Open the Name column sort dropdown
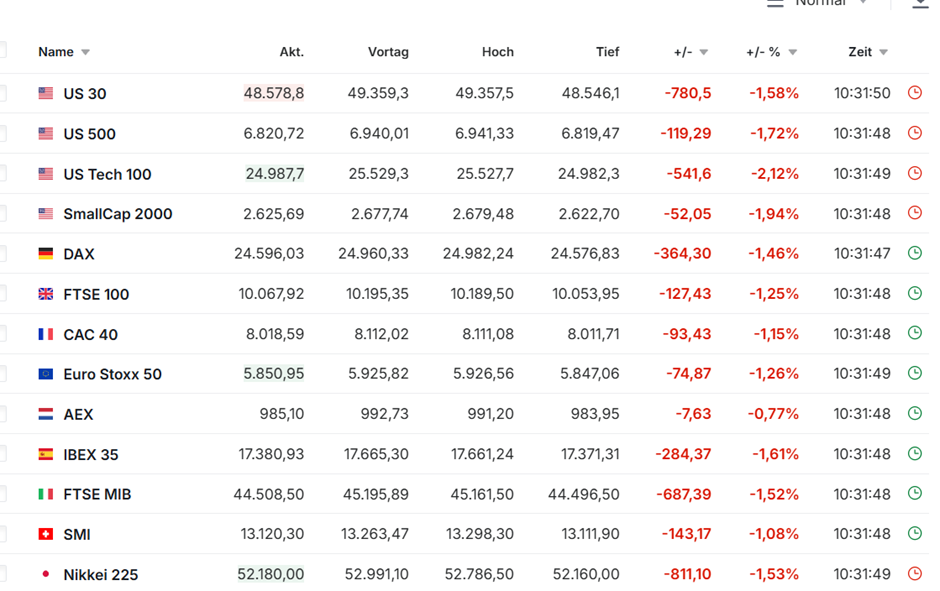Viewport: 940px width, 591px height. 85,53
